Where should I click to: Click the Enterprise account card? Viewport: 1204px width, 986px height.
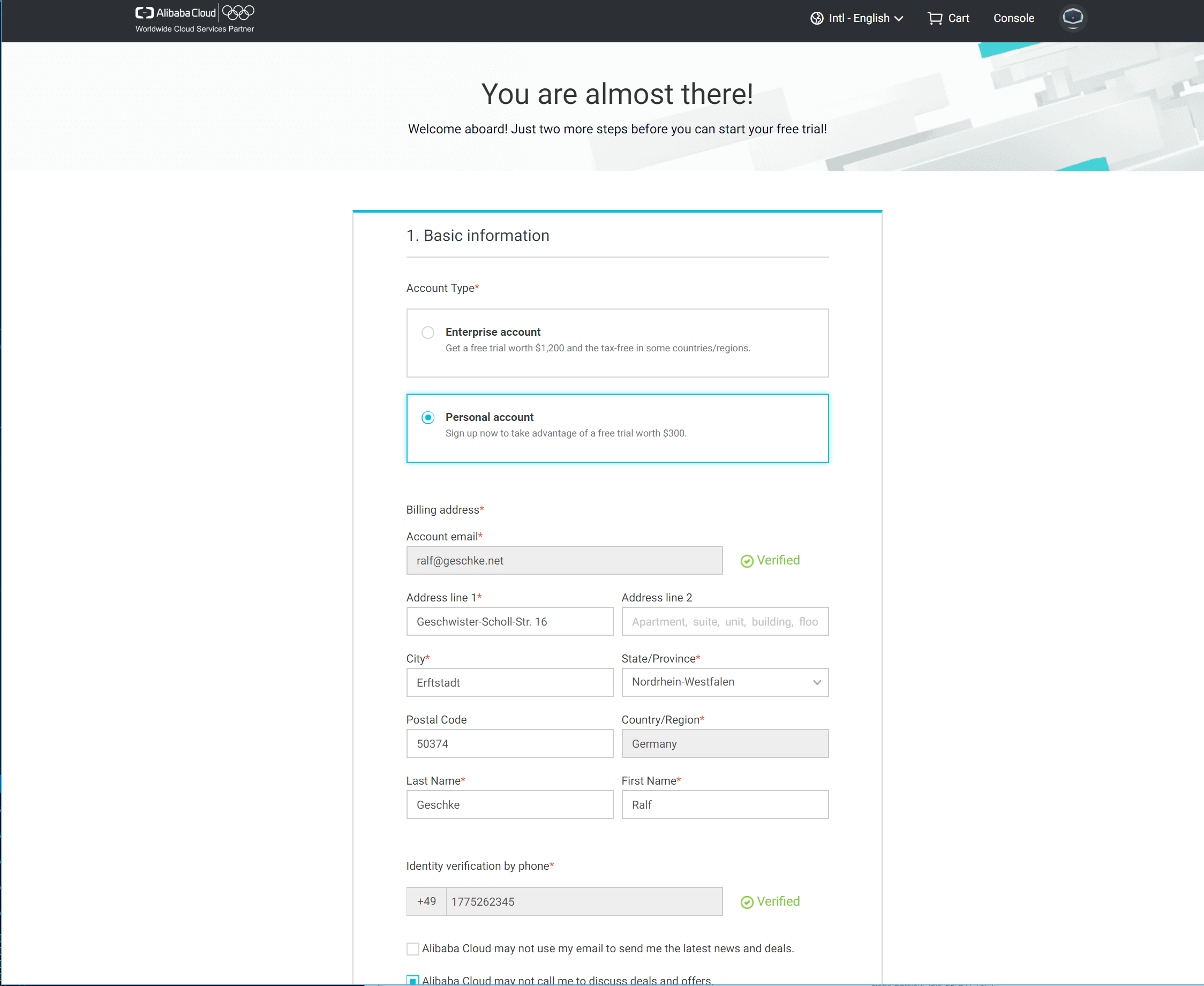pyautogui.click(x=618, y=343)
